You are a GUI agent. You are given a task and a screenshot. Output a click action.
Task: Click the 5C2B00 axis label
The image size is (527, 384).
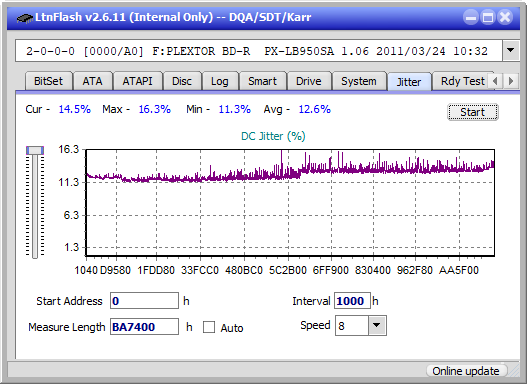pos(288,270)
